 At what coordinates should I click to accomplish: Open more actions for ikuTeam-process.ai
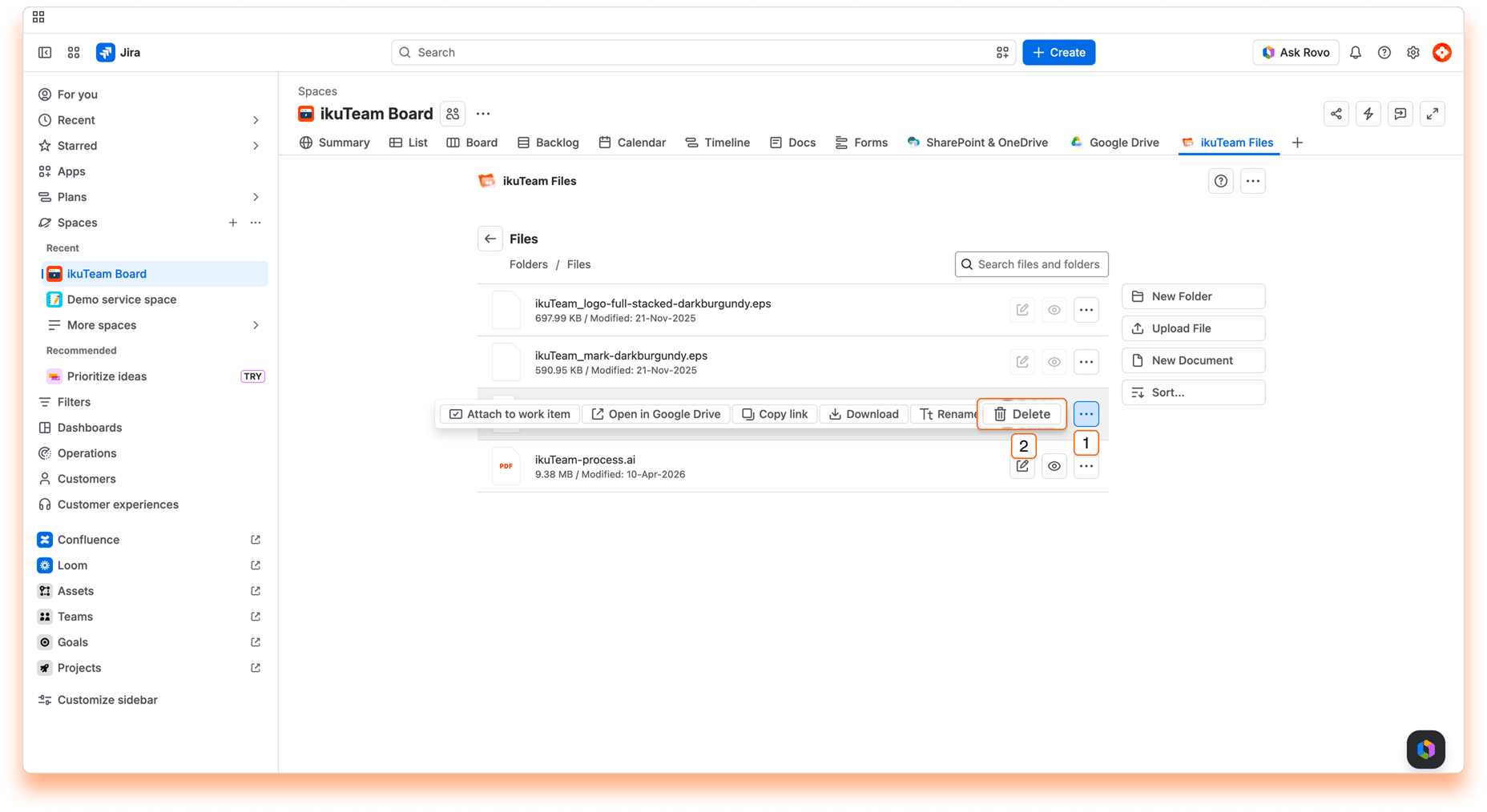coord(1086,466)
